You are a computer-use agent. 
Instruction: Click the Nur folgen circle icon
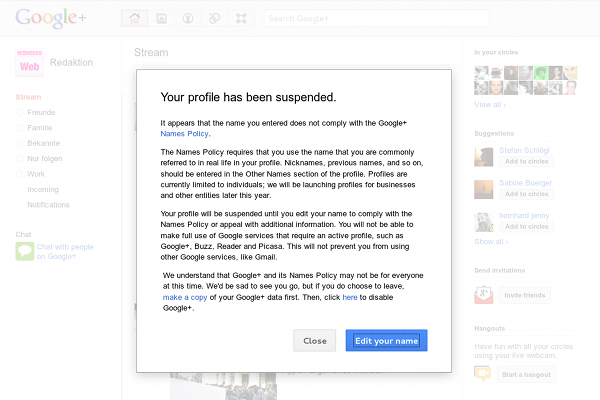click(19, 158)
